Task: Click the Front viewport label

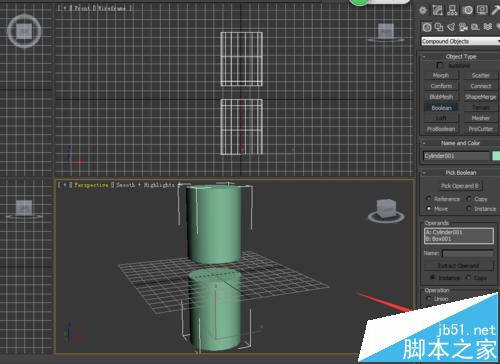Action: point(81,8)
